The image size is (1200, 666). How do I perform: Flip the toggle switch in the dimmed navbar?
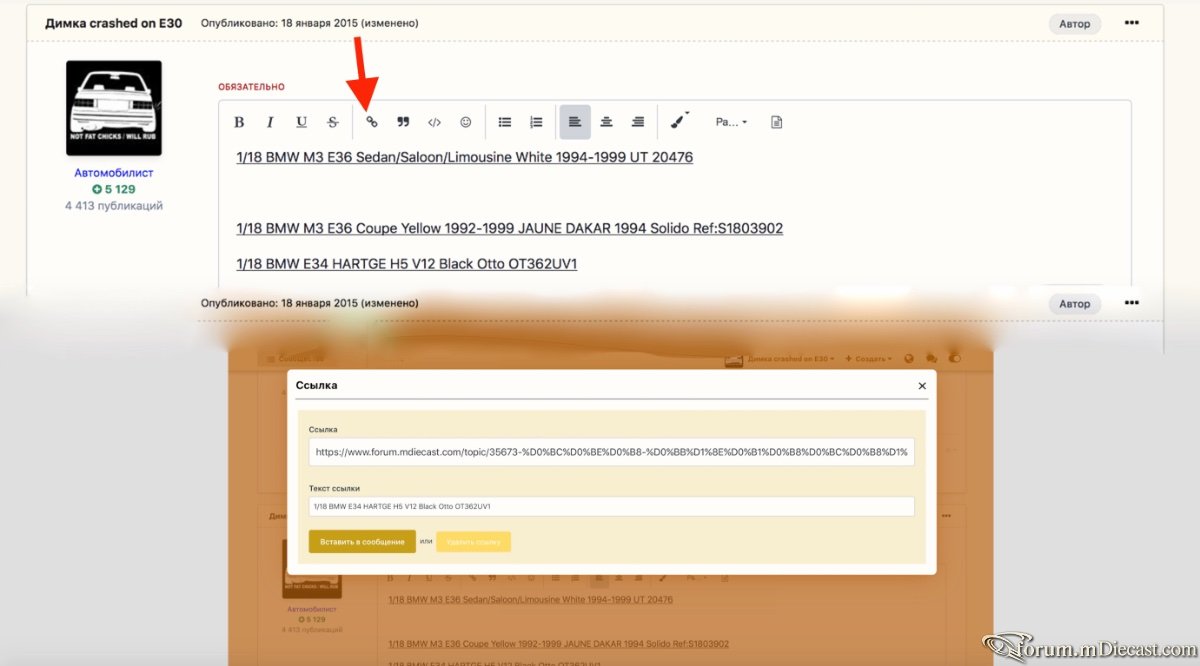pos(955,358)
